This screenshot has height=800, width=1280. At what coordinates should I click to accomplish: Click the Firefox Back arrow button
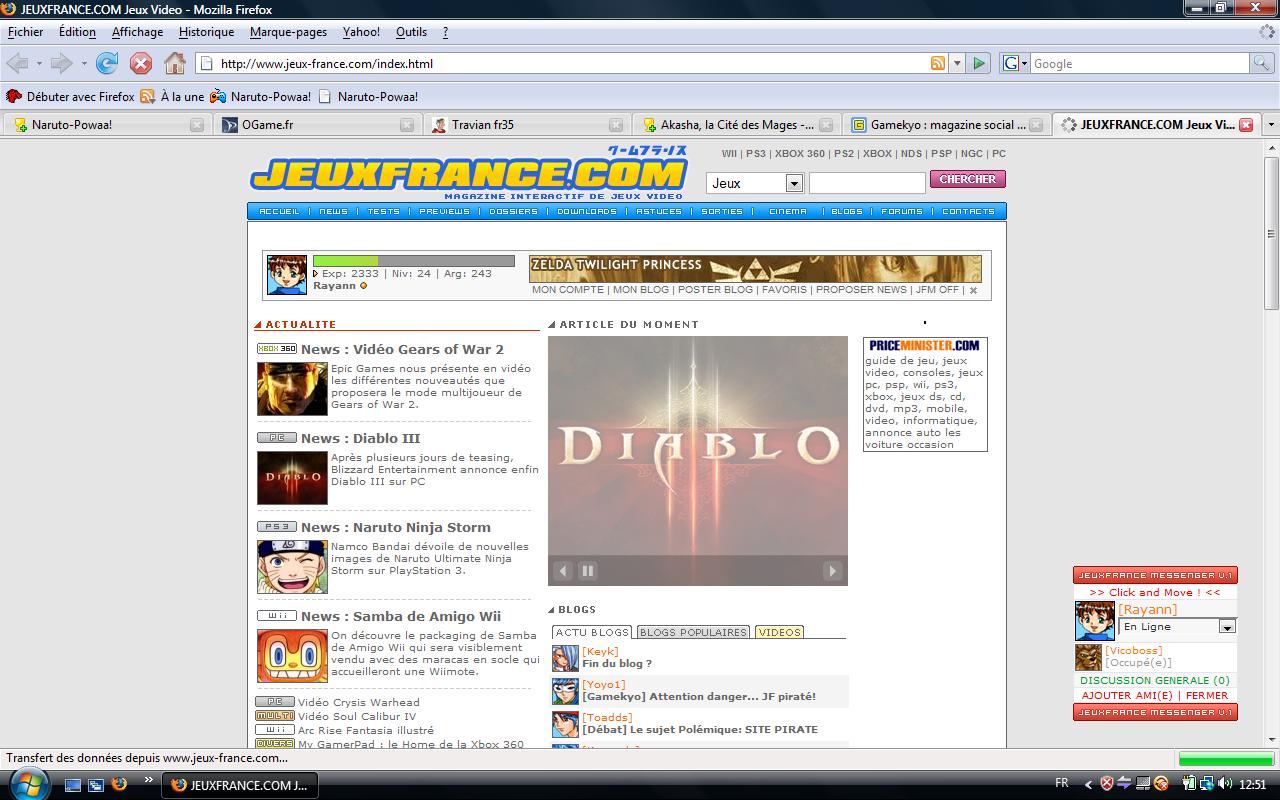click(x=16, y=63)
